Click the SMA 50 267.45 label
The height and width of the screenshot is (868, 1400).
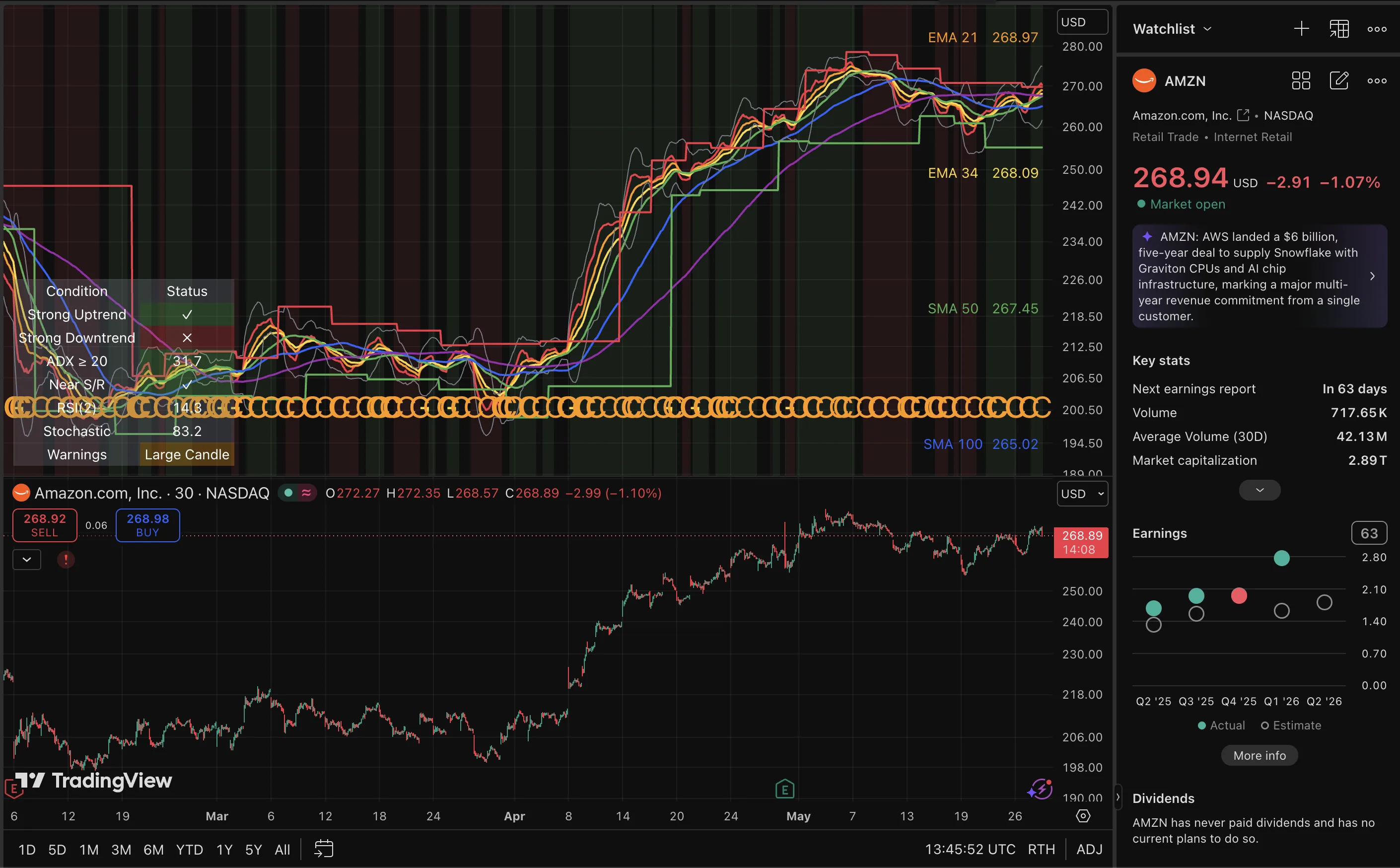tap(983, 308)
